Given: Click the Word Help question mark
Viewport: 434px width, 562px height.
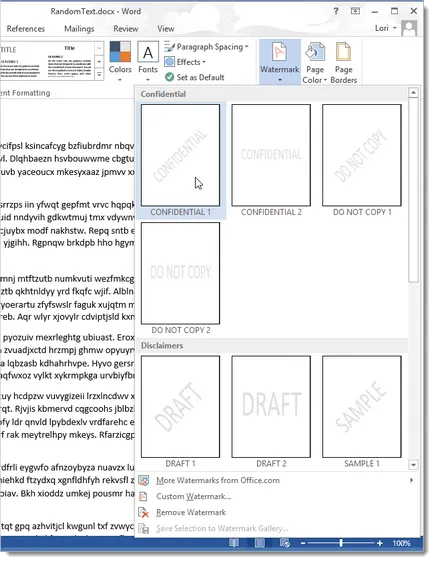Looking at the screenshot, I should (335, 11).
